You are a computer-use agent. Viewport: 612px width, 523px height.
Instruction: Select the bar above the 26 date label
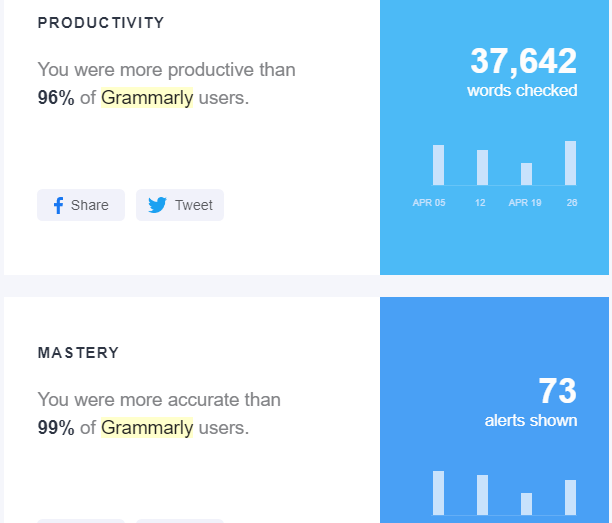[x=570, y=163]
